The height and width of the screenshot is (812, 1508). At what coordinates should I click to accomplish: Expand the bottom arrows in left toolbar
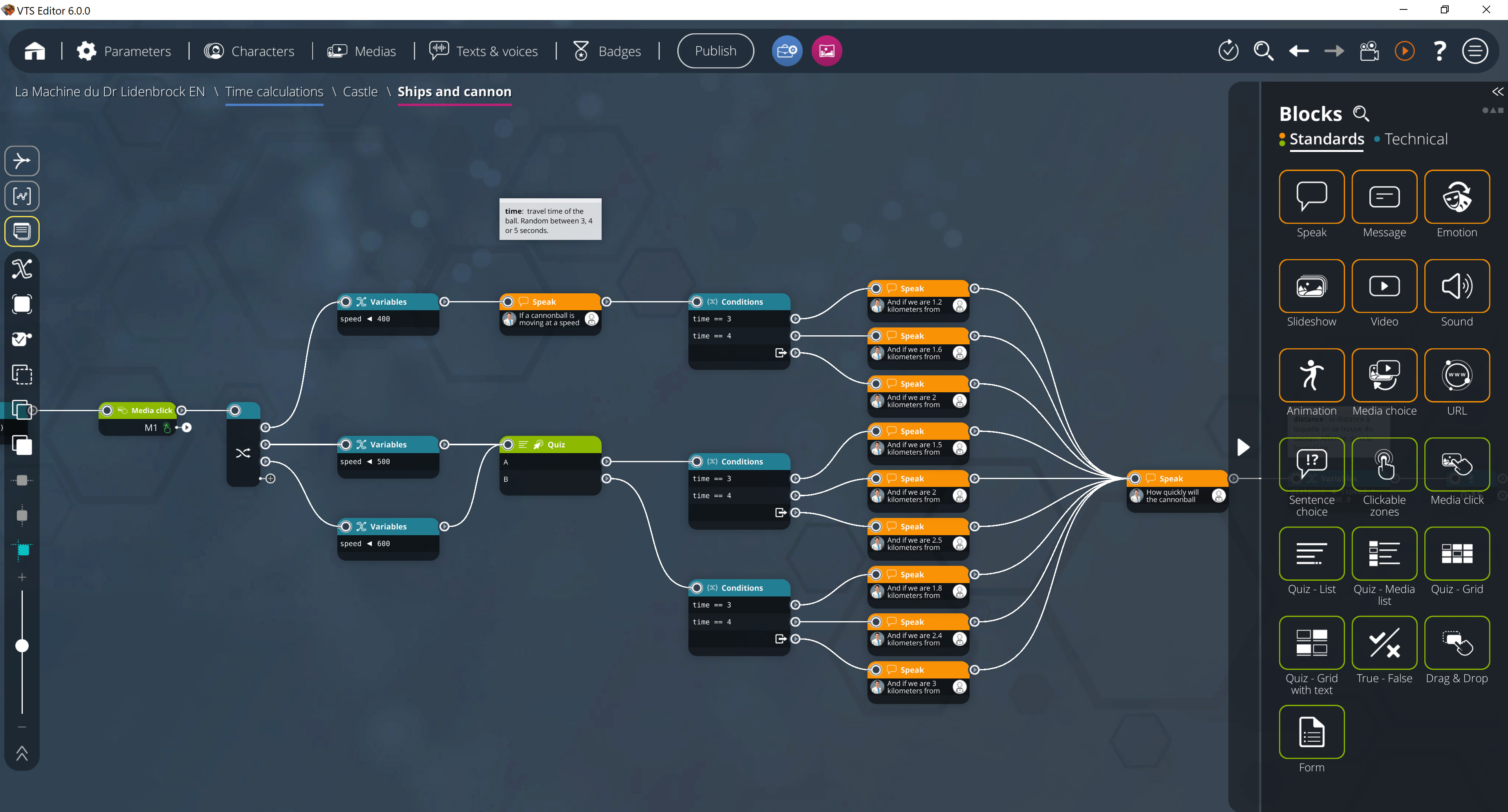pyautogui.click(x=22, y=754)
